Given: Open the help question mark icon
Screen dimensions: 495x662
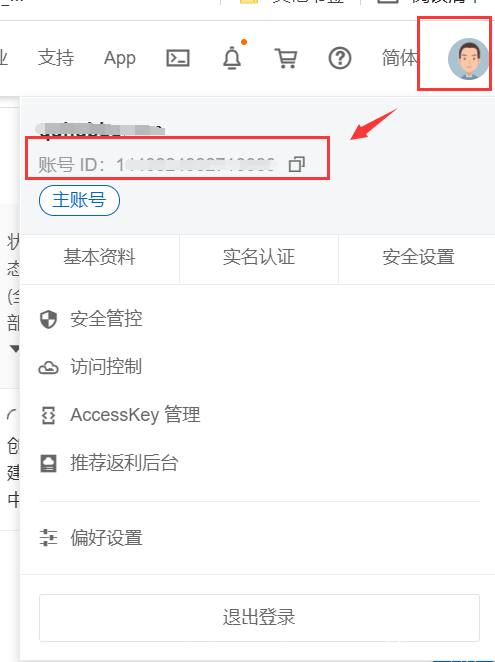Looking at the screenshot, I should click(x=340, y=58).
